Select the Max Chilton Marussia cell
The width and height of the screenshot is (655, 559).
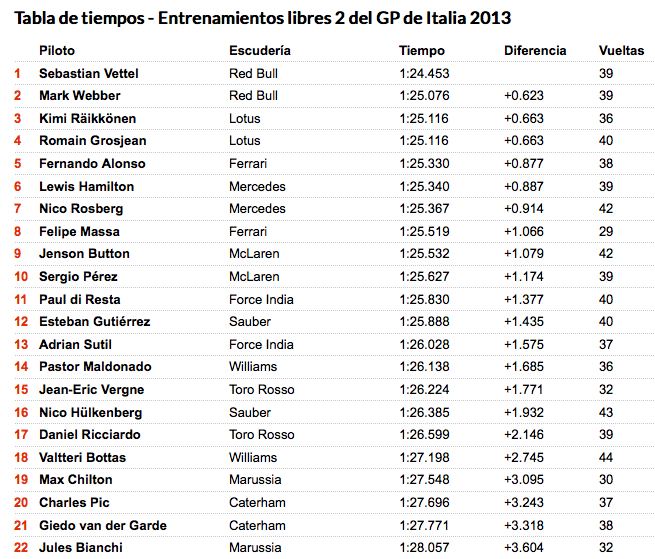[255, 480]
